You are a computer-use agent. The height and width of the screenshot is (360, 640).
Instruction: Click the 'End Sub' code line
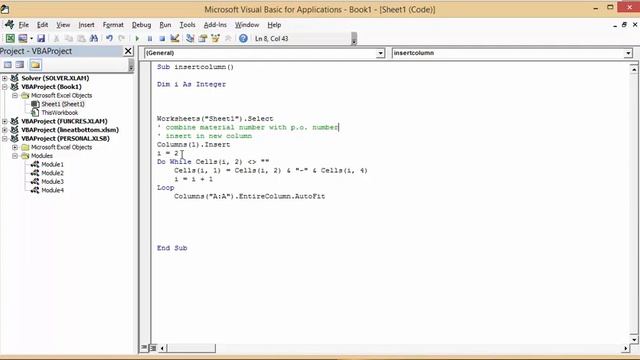(172, 248)
